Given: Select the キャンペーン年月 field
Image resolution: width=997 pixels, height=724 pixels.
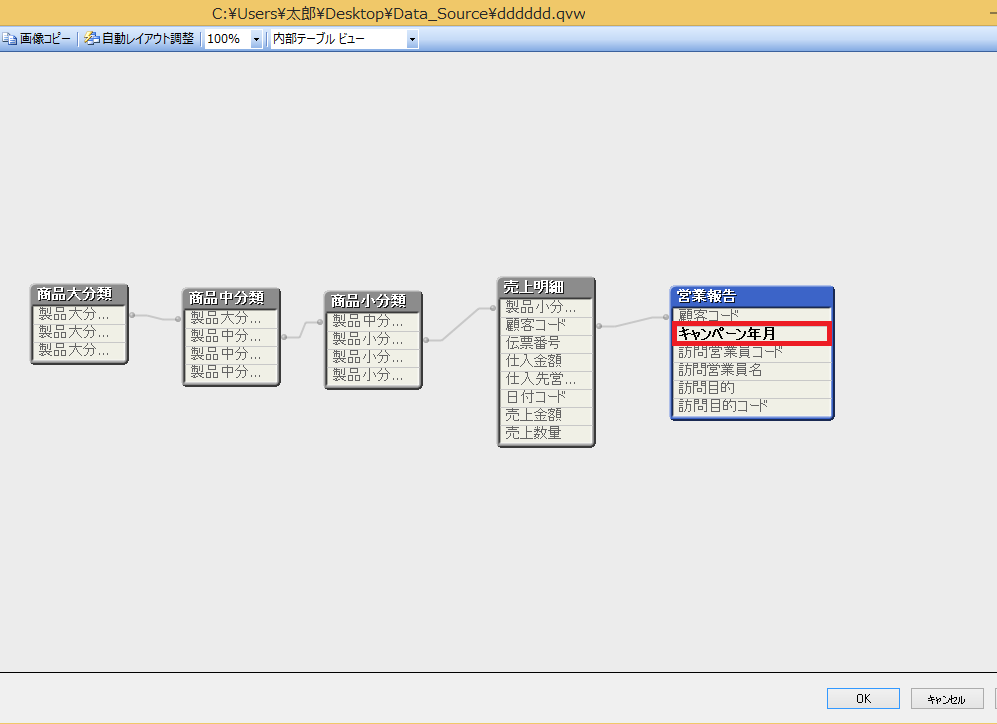Looking at the screenshot, I should (x=752, y=334).
